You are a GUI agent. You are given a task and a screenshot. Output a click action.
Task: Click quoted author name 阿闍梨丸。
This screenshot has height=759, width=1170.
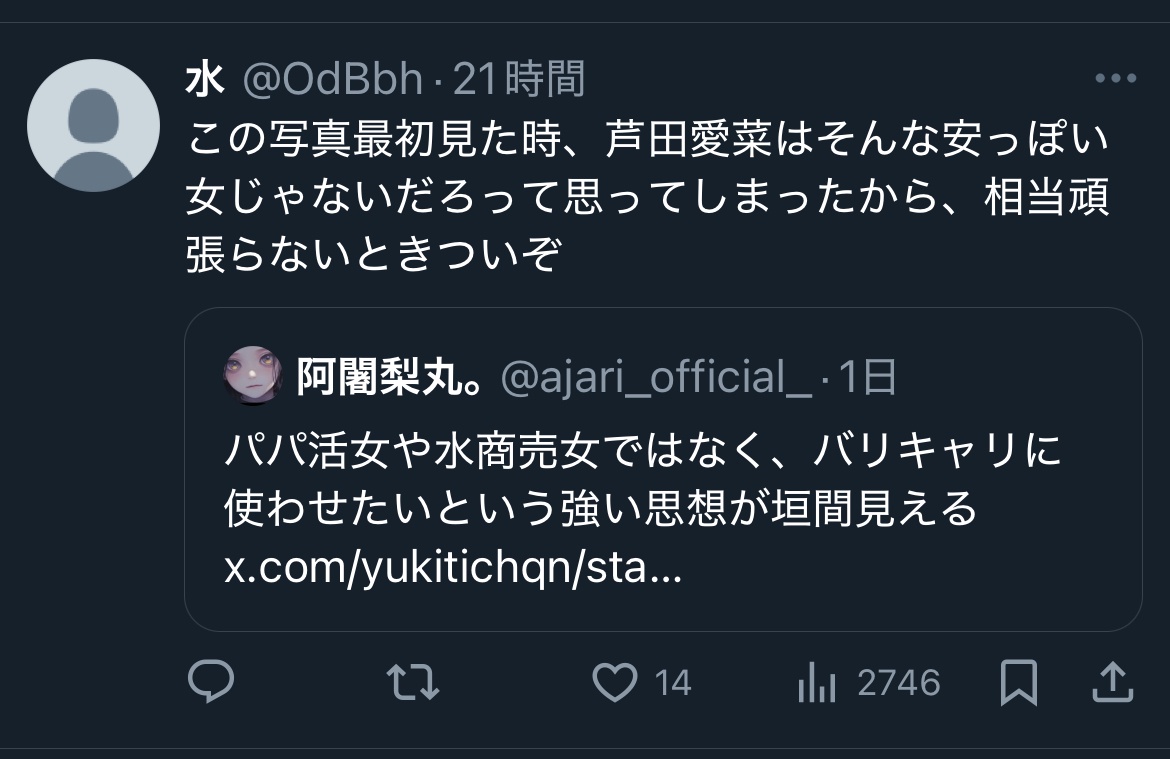pos(389,376)
